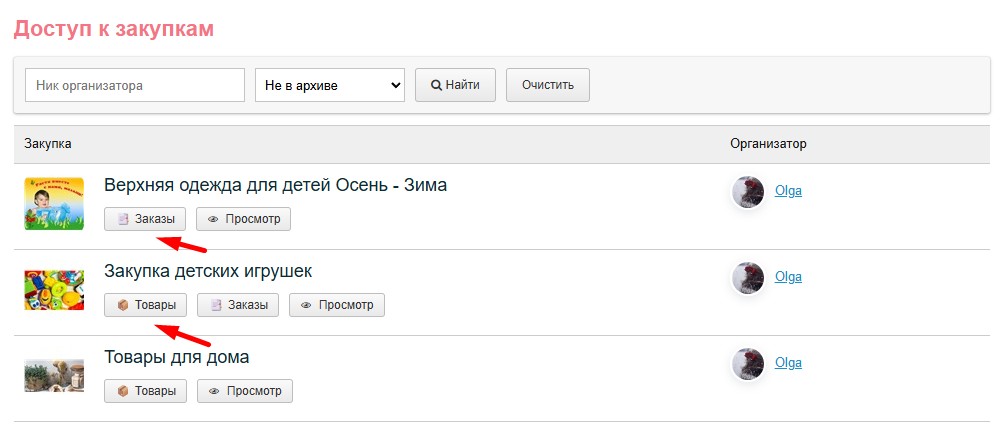Click the Закупка детских игрушек title
Viewport: 1002px width, 424px height.
click(208, 271)
